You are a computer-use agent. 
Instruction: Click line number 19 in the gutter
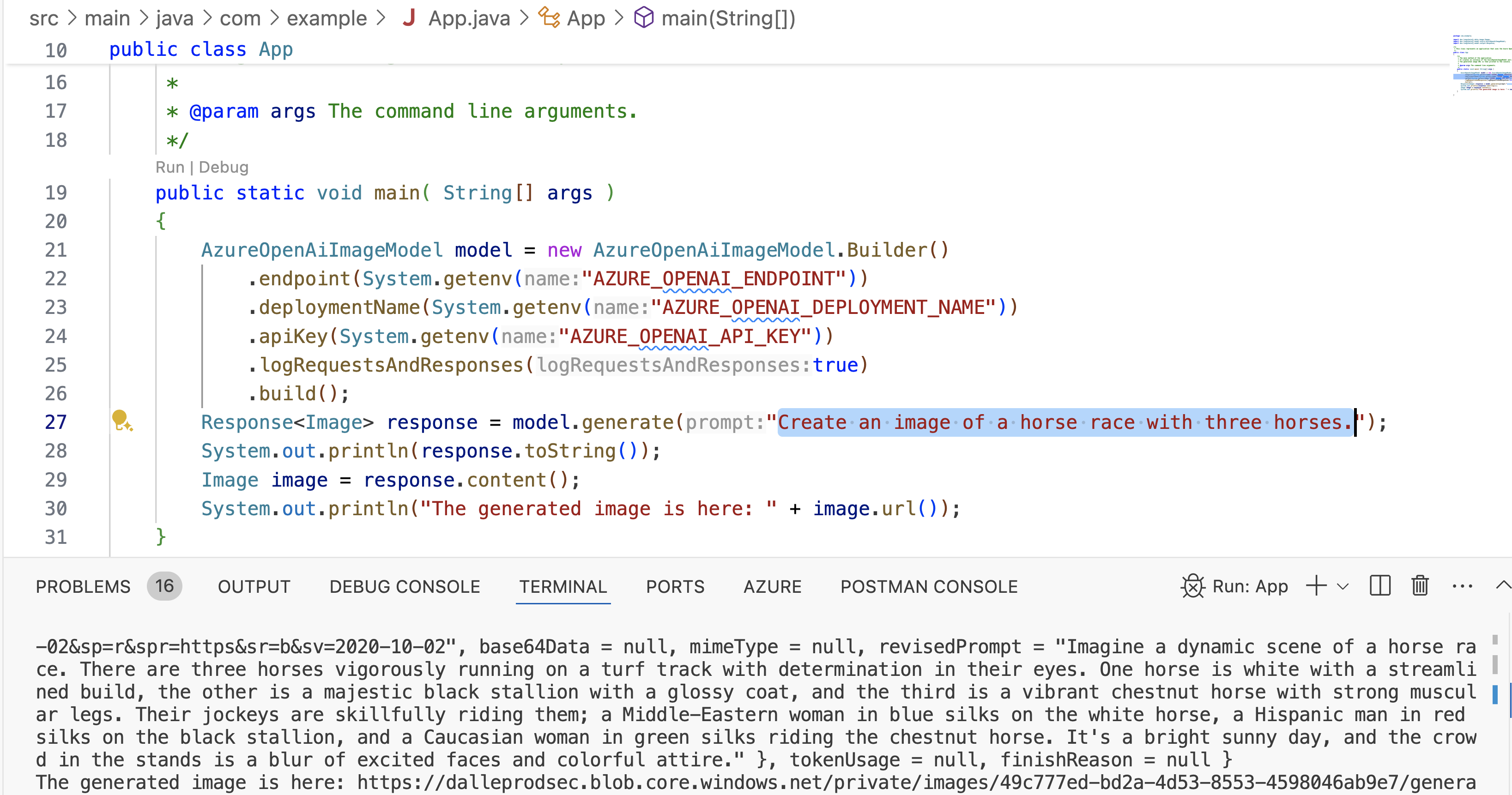pos(56,193)
